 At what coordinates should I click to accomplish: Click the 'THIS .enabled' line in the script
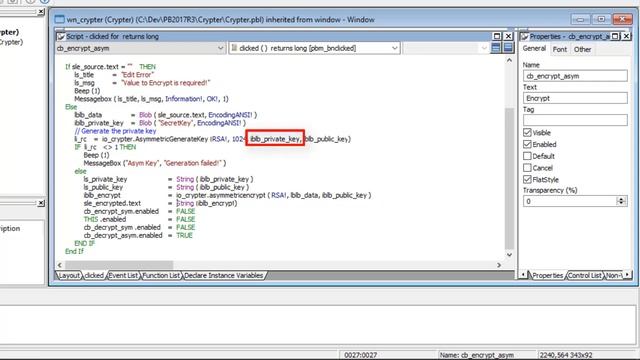coord(140,219)
